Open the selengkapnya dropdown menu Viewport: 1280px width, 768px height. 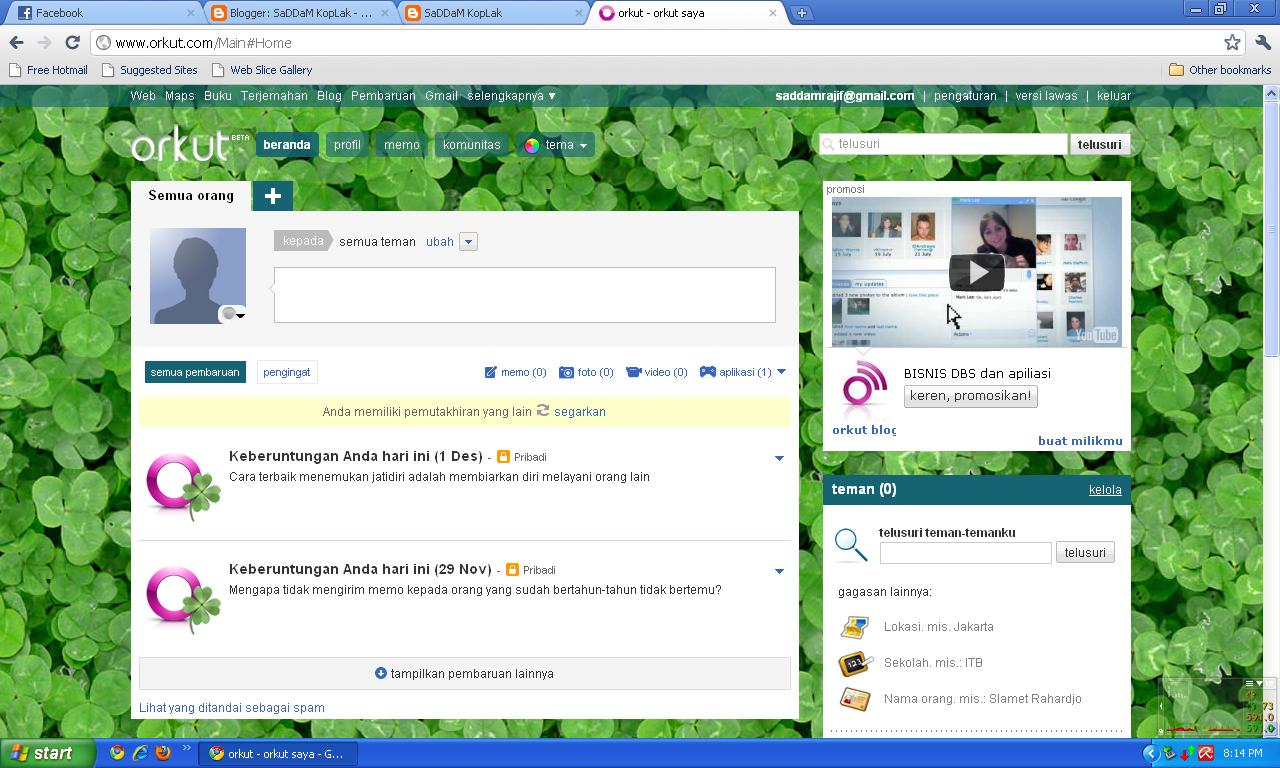[x=511, y=96]
